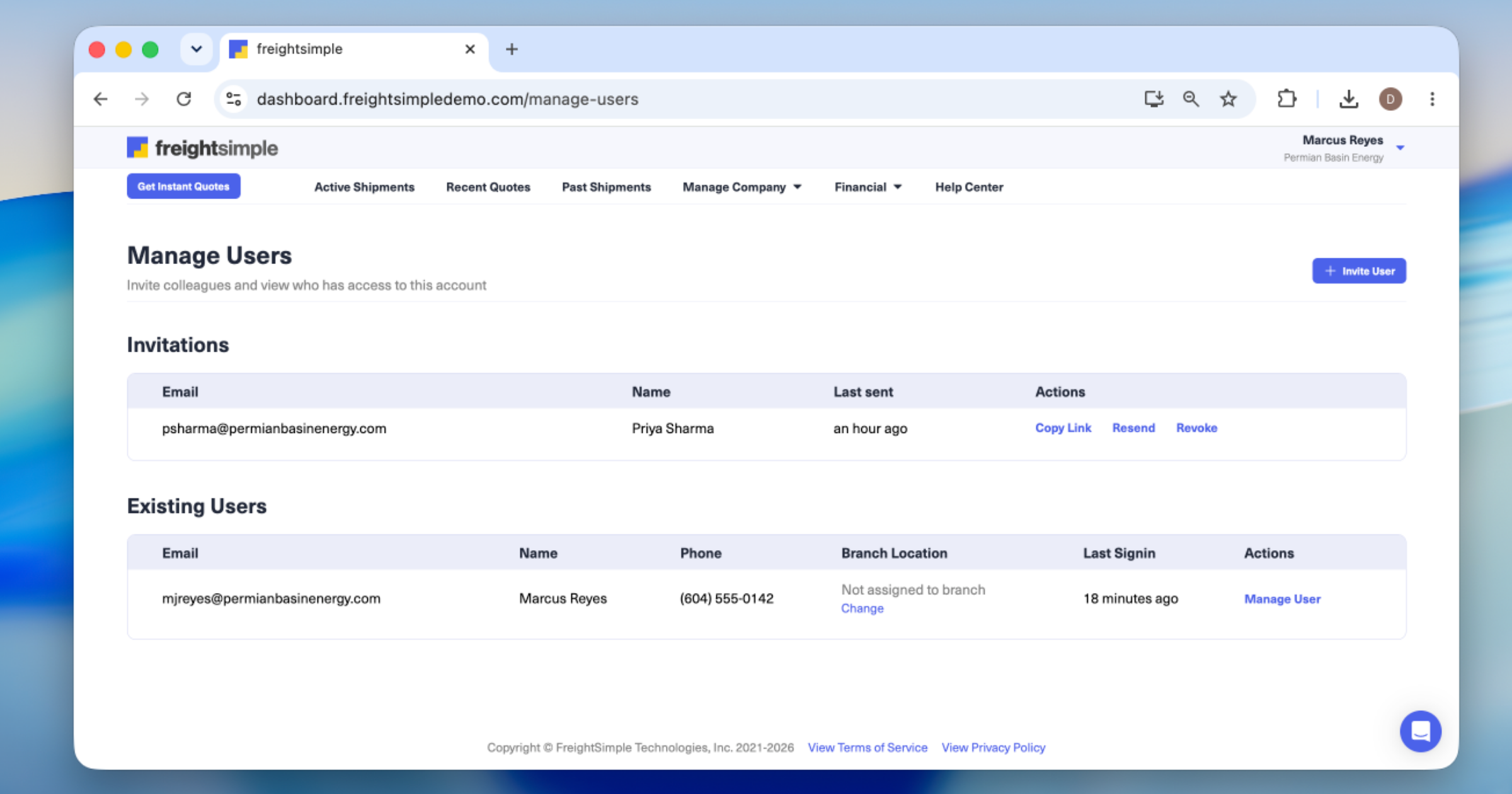View Terms of Service link
Image resolution: width=1512 pixels, height=794 pixels.
[x=868, y=747]
